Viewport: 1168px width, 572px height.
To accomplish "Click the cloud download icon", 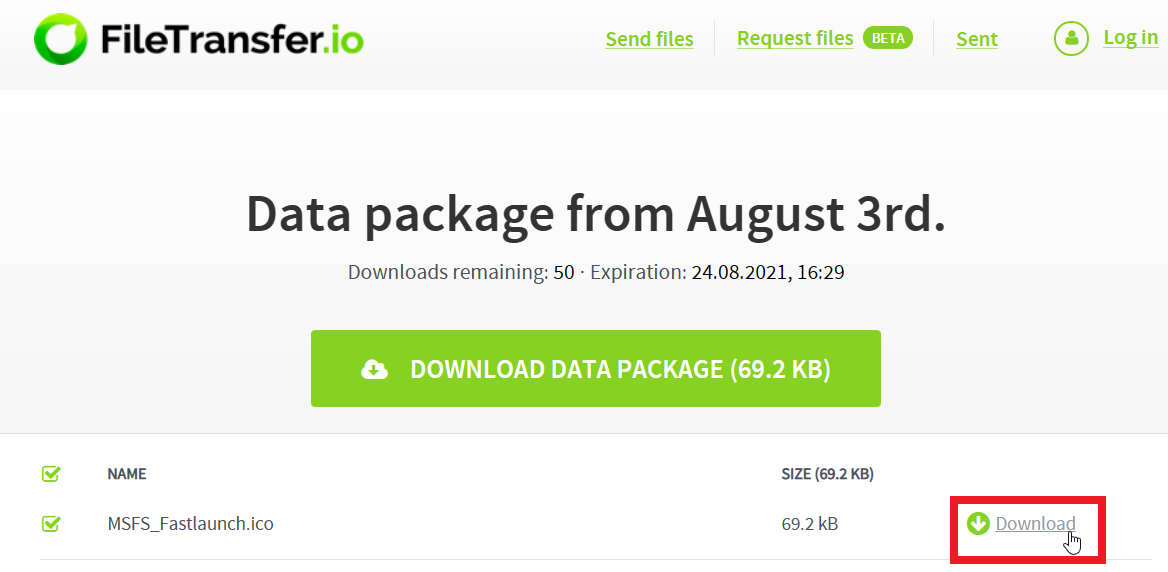I will click(x=374, y=370).
